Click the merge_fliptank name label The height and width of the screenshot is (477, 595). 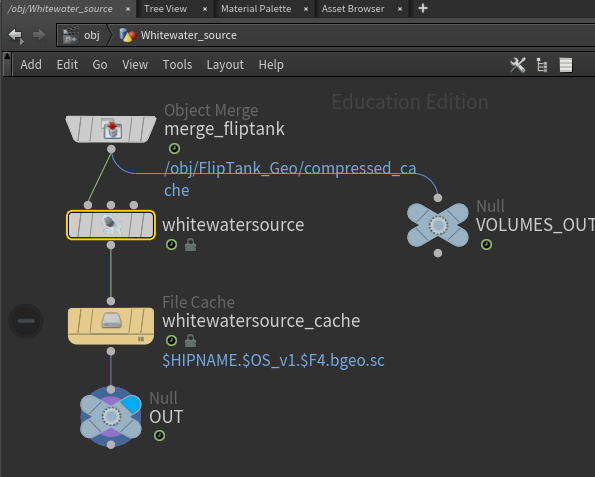point(224,129)
